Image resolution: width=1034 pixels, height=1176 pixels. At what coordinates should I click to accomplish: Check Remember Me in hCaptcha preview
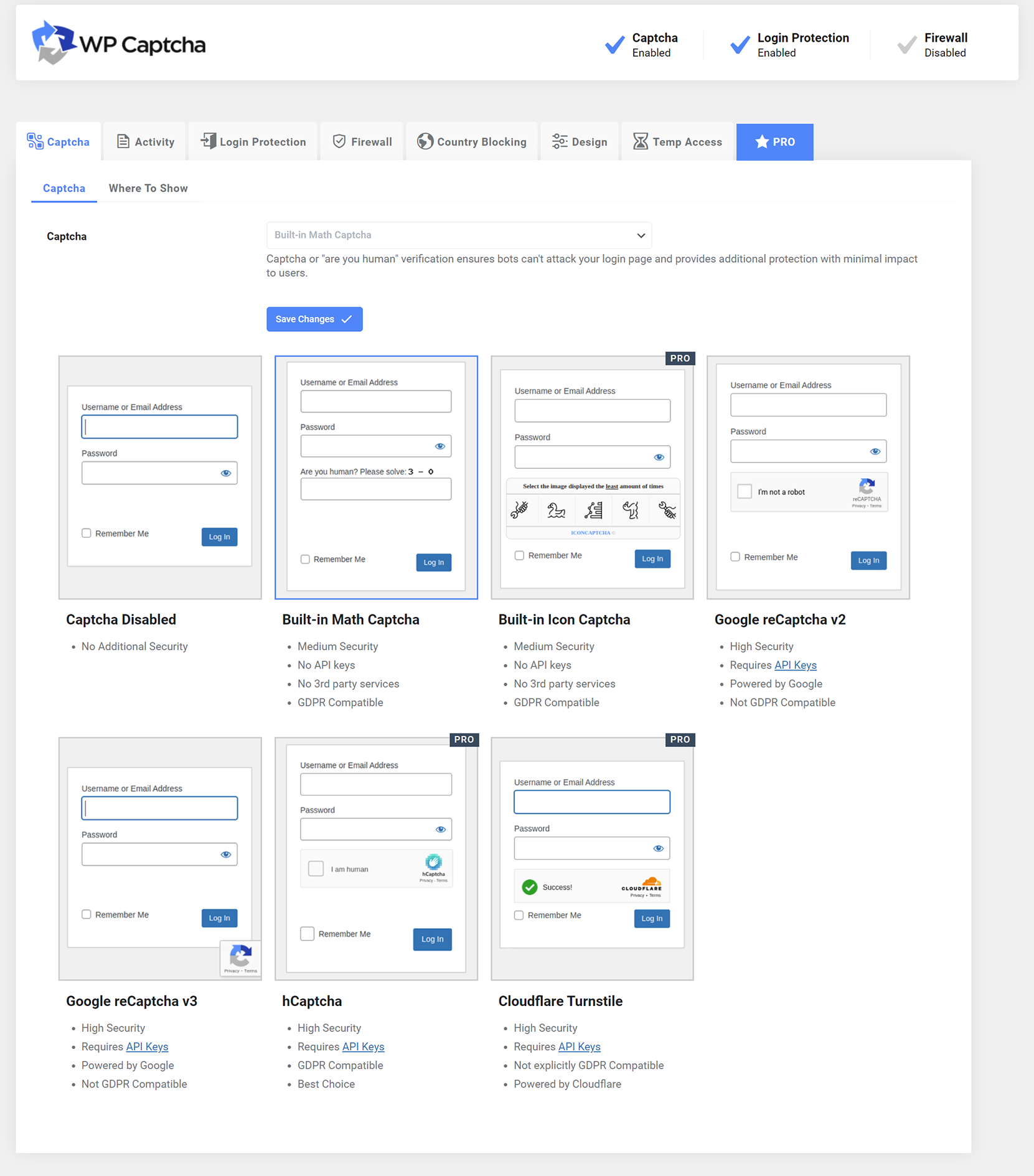(x=308, y=933)
